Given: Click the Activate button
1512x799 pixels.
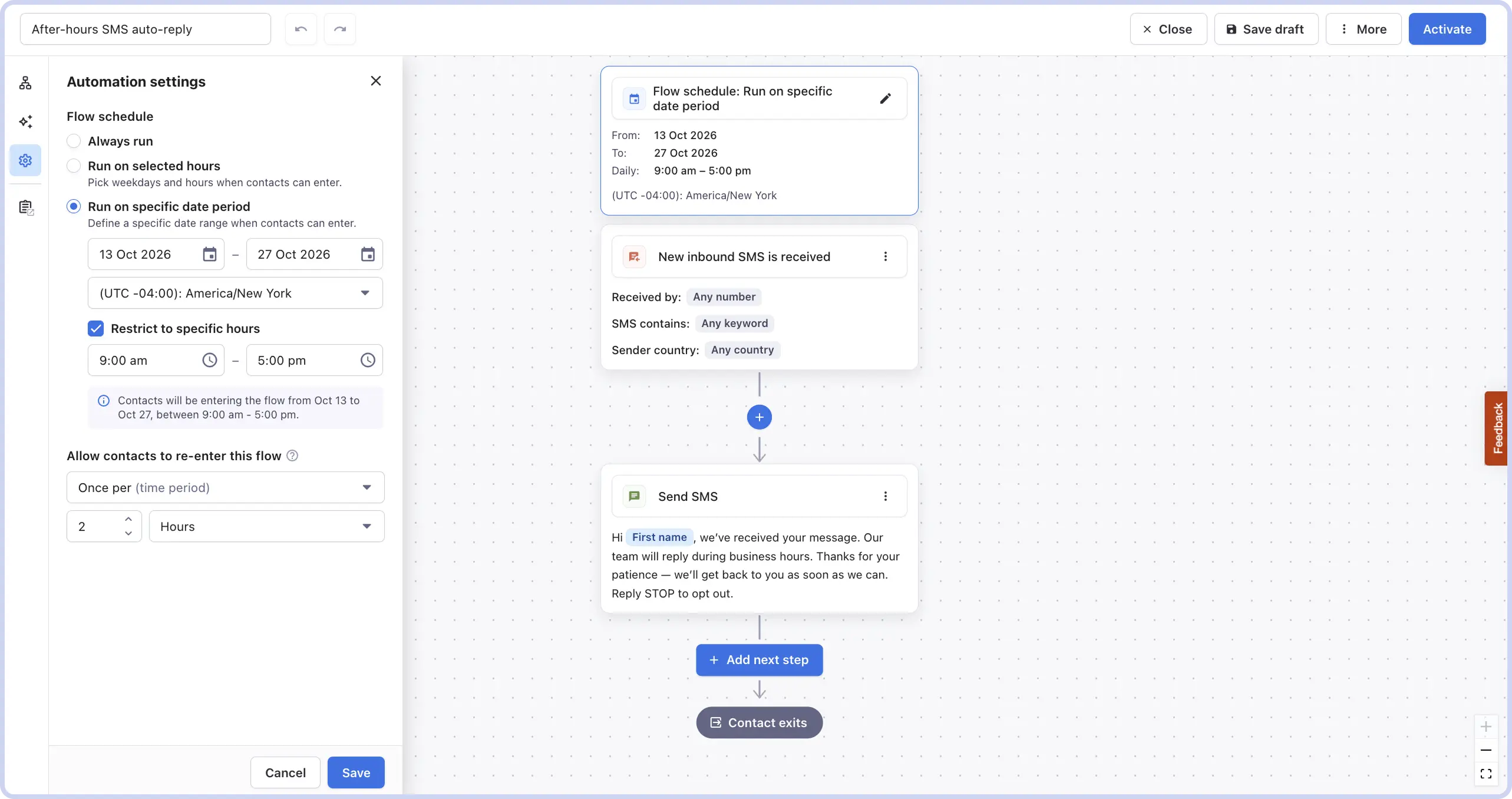Looking at the screenshot, I should coord(1447,29).
